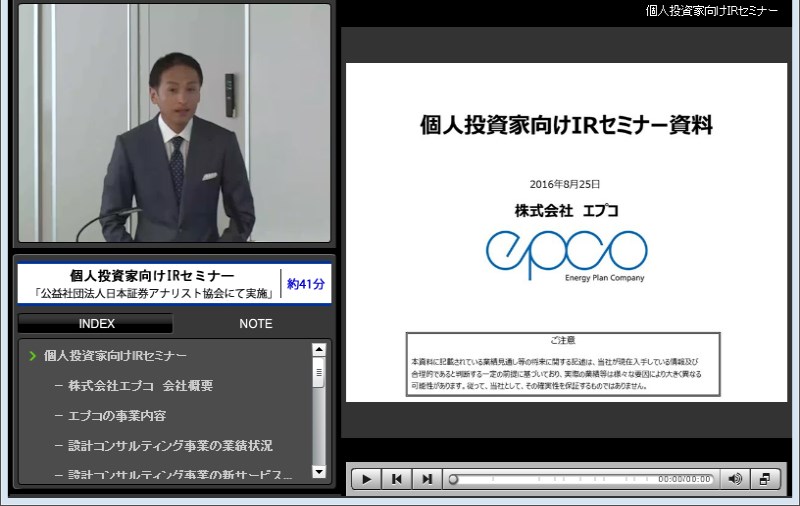Click the 約41分 duration label
Image resolution: width=800 pixels, height=506 pixels.
pos(306,284)
